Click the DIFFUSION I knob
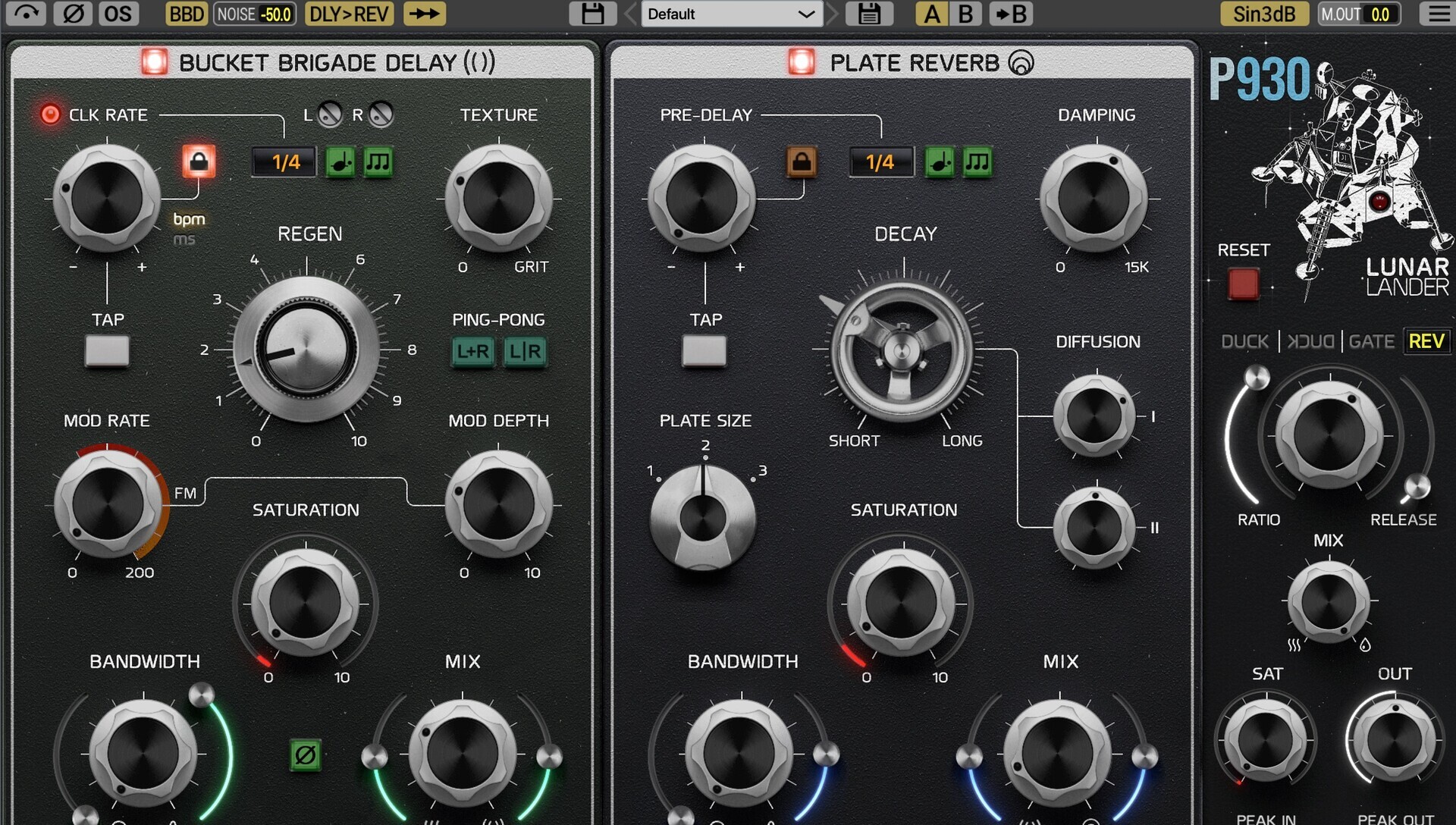This screenshot has width=1456, height=825. [1095, 416]
